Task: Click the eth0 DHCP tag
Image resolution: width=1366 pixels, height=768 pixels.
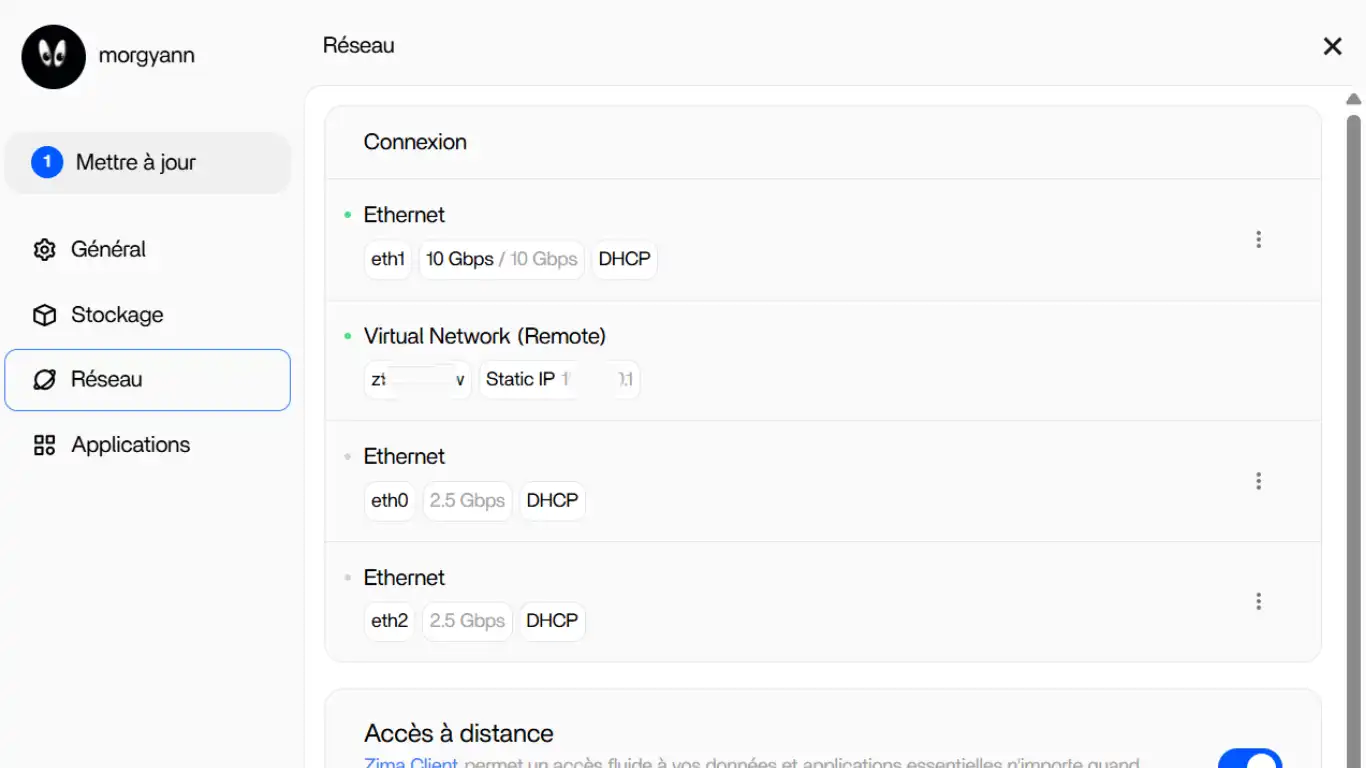Action: [x=552, y=500]
